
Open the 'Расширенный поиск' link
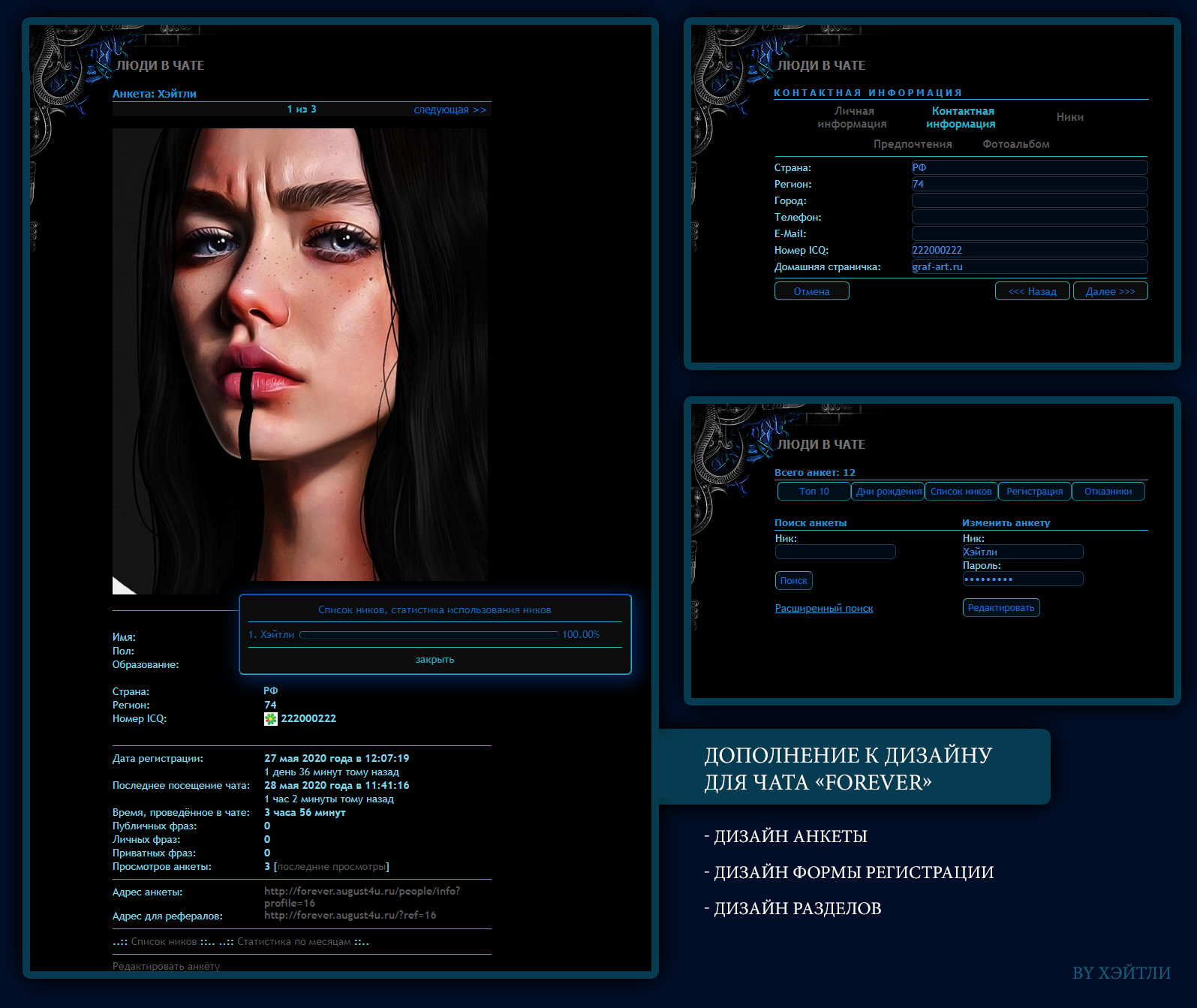[x=824, y=609]
